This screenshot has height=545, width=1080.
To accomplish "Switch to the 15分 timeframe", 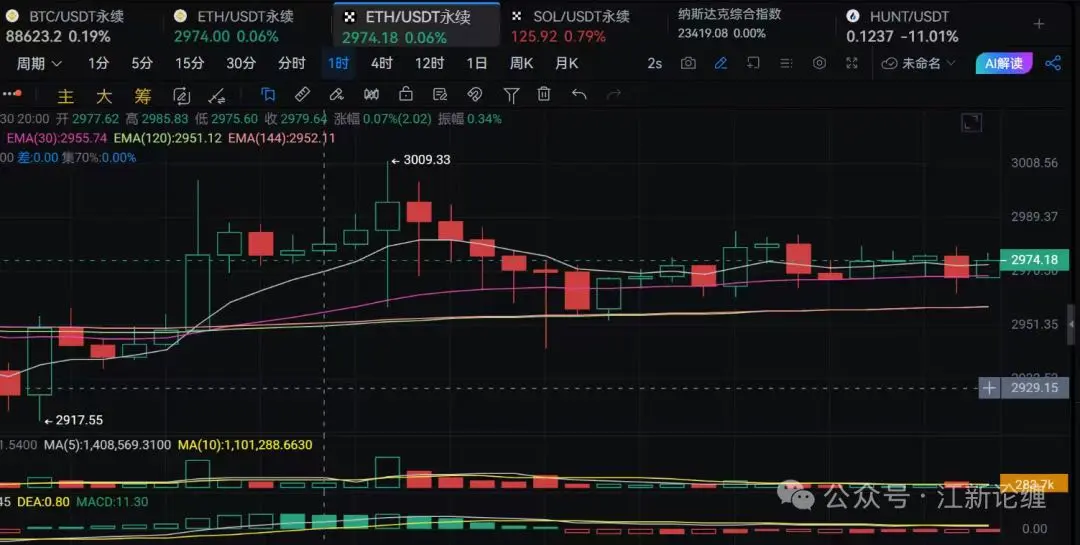I will [189, 63].
